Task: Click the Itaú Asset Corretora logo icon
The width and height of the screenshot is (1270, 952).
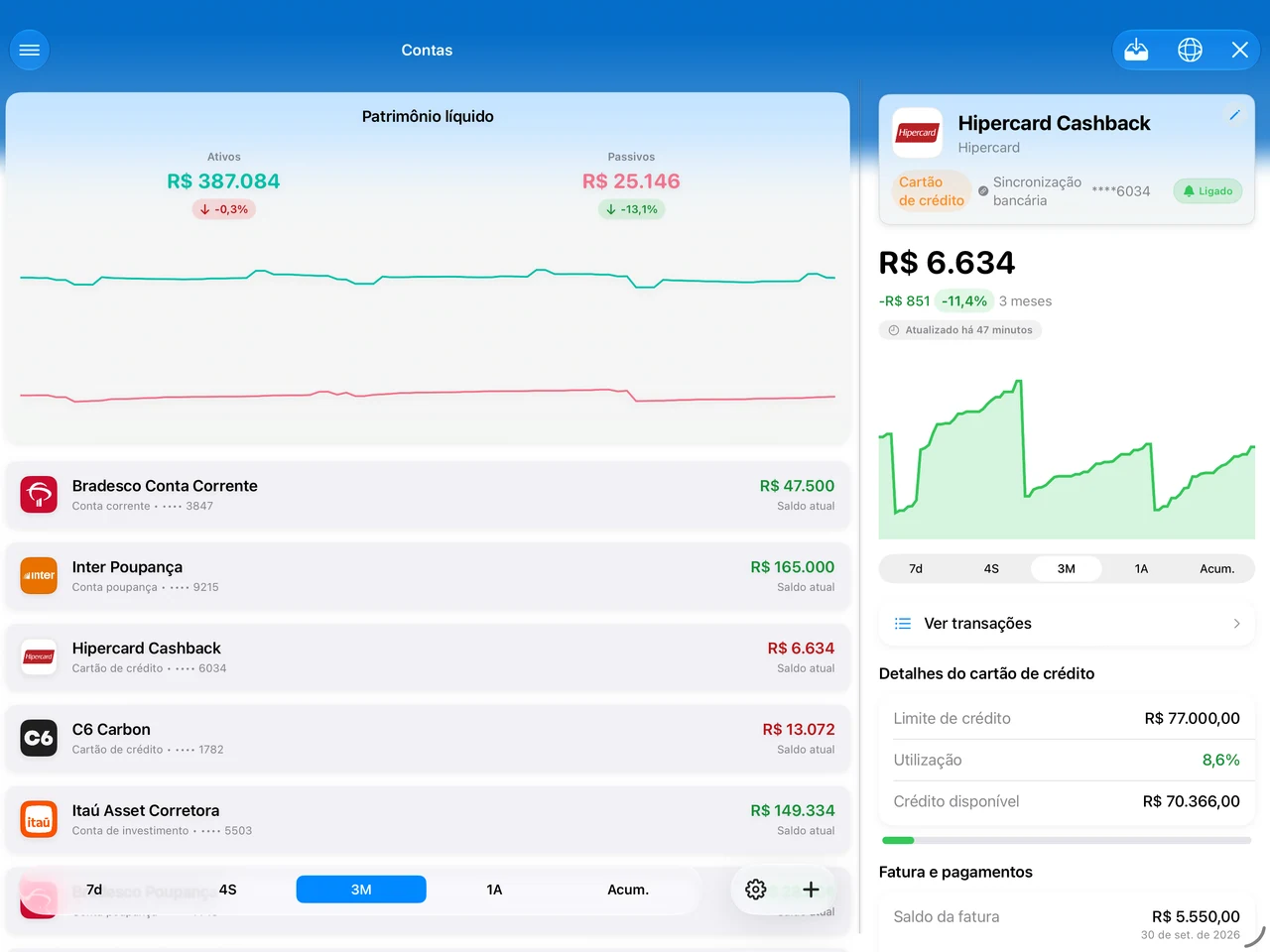Action: tap(39, 819)
